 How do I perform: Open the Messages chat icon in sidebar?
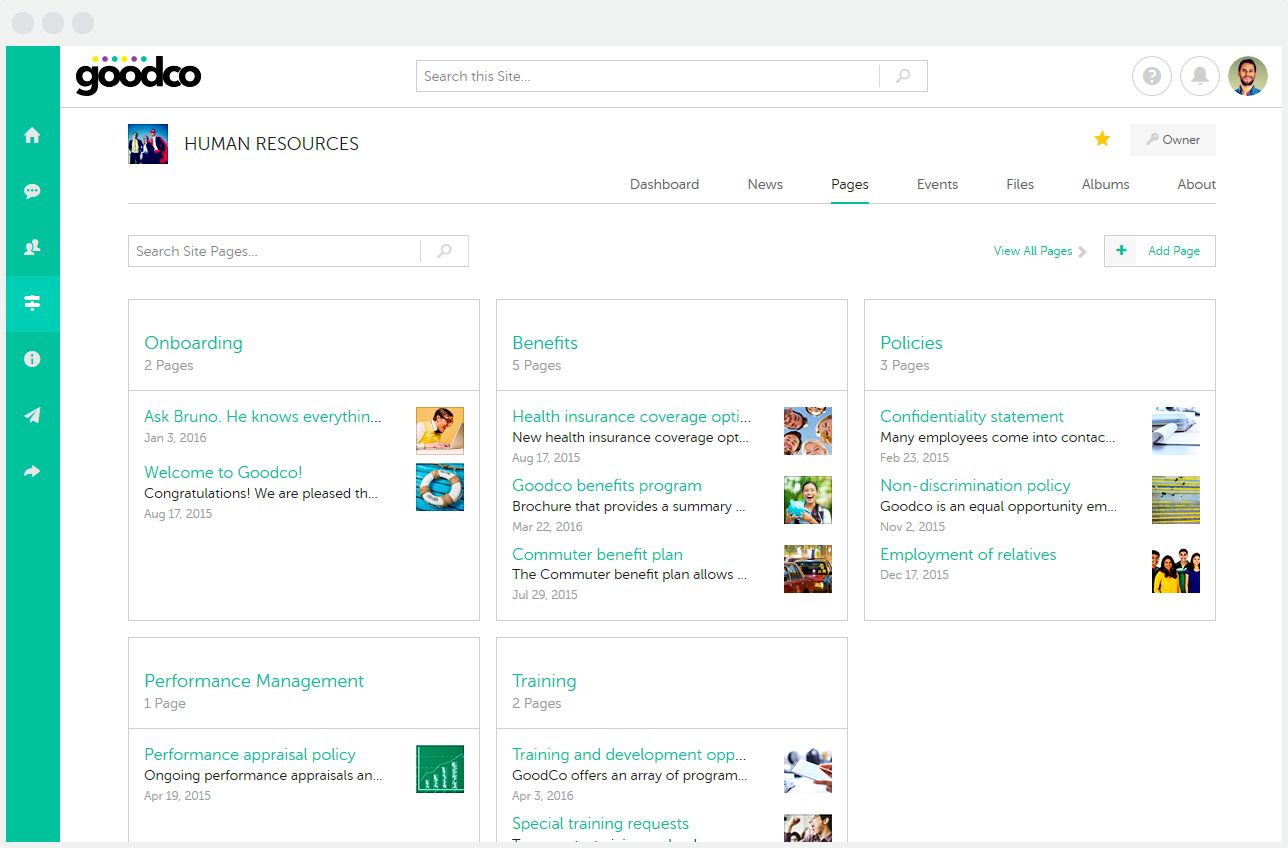point(33,190)
